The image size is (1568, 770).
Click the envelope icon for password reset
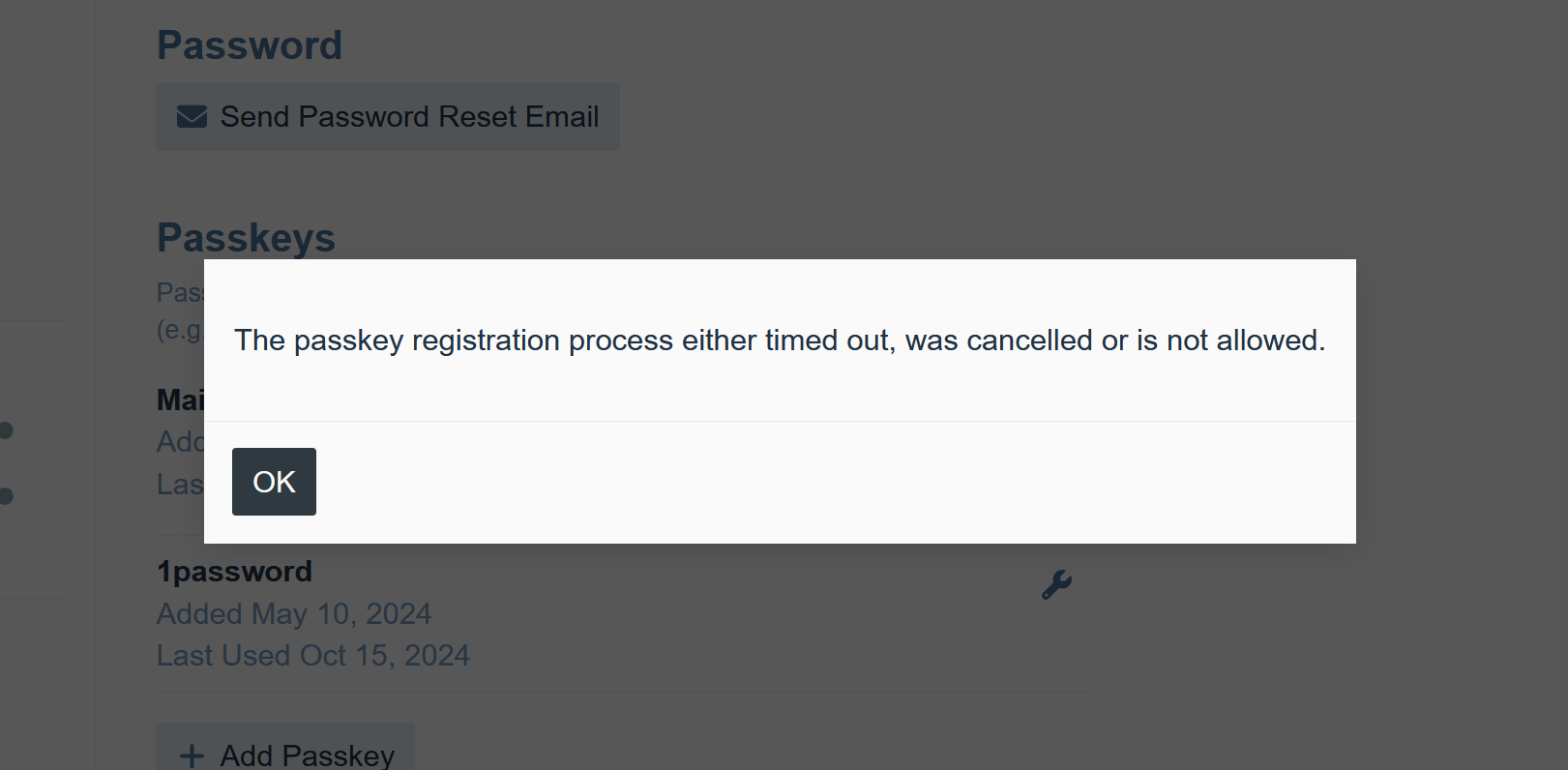pyautogui.click(x=192, y=117)
